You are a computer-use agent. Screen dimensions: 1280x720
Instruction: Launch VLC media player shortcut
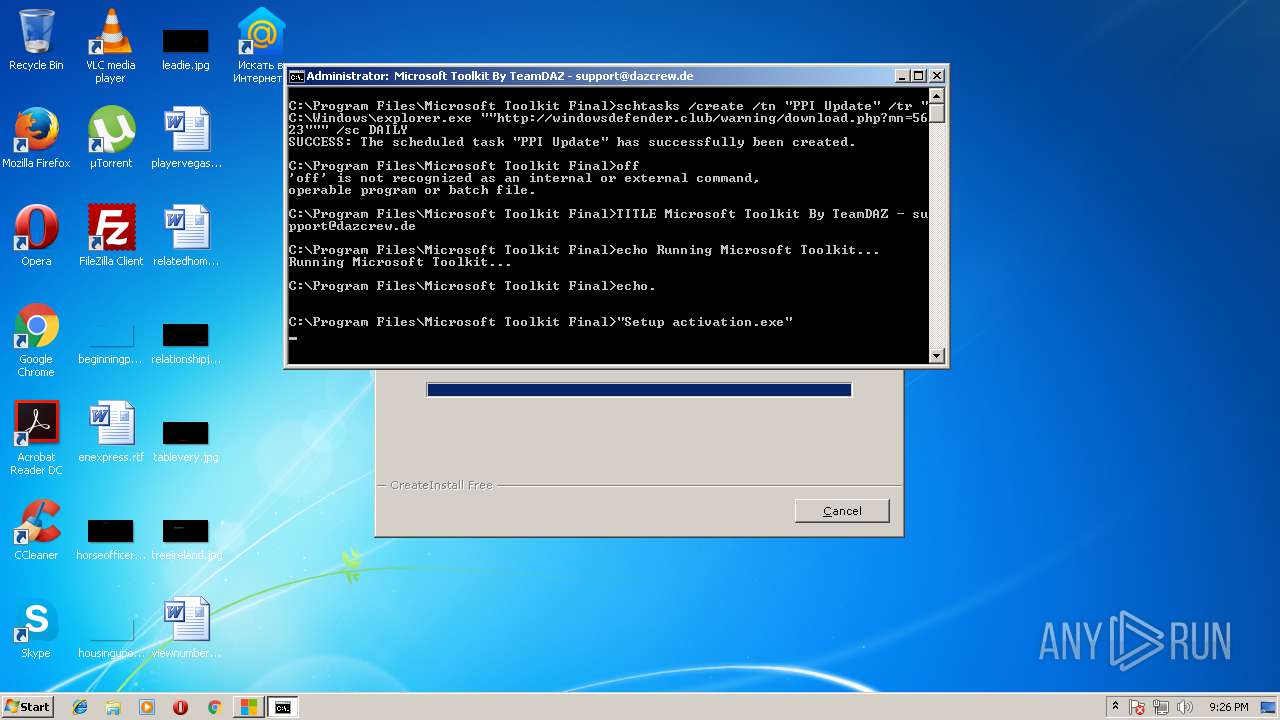tap(110, 46)
